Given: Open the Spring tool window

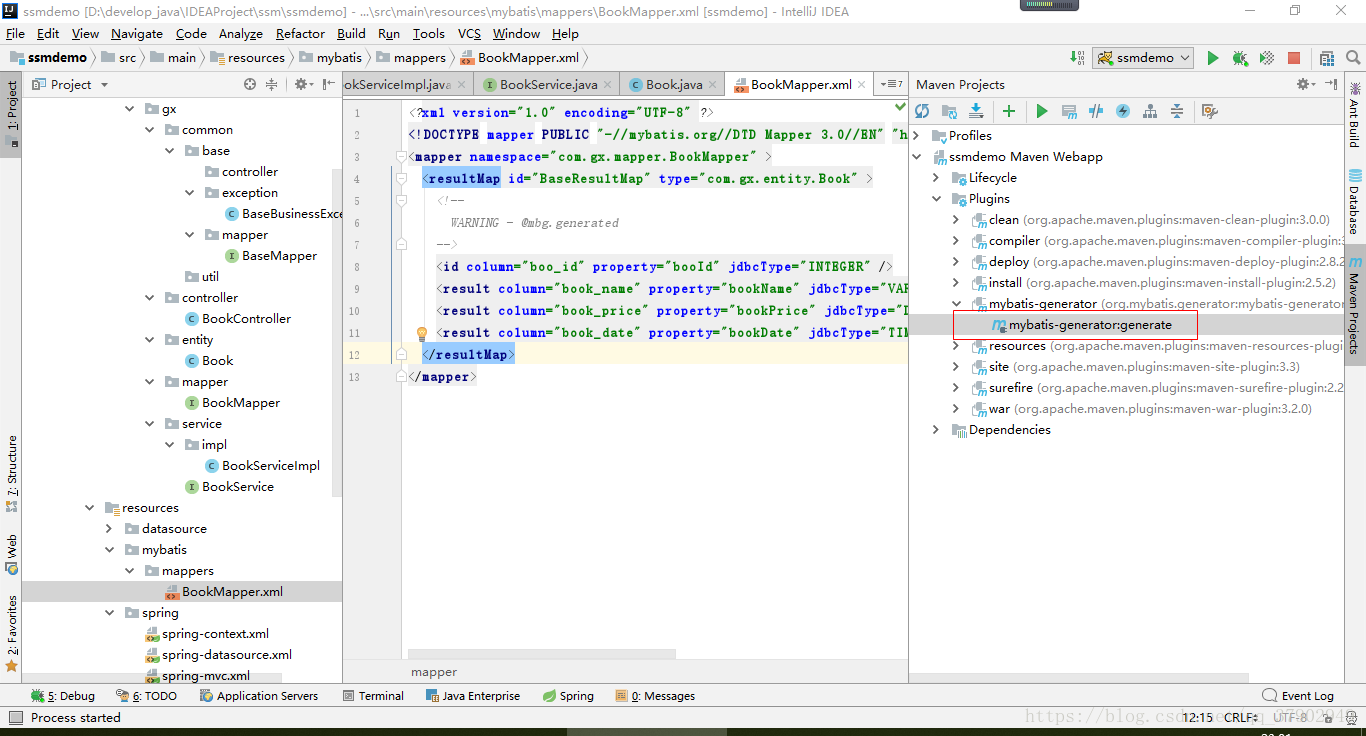Looking at the screenshot, I should click(568, 696).
